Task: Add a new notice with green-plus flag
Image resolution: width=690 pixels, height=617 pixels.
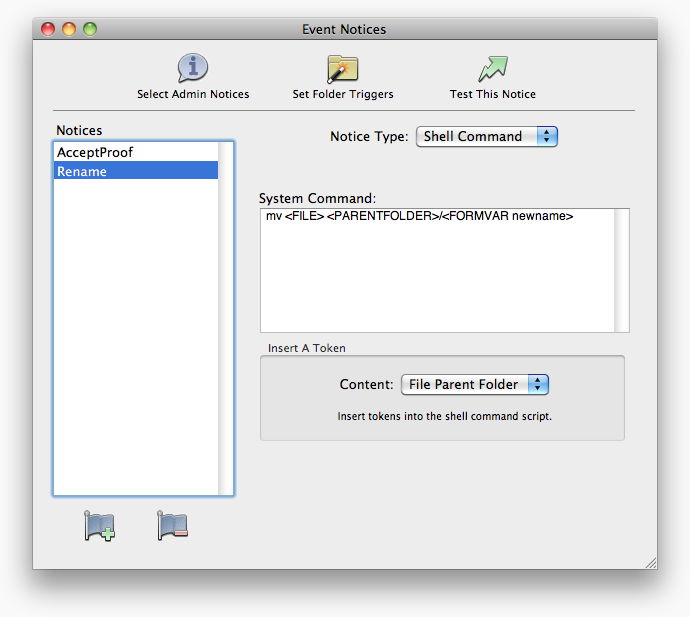Action: coord(100,526)
